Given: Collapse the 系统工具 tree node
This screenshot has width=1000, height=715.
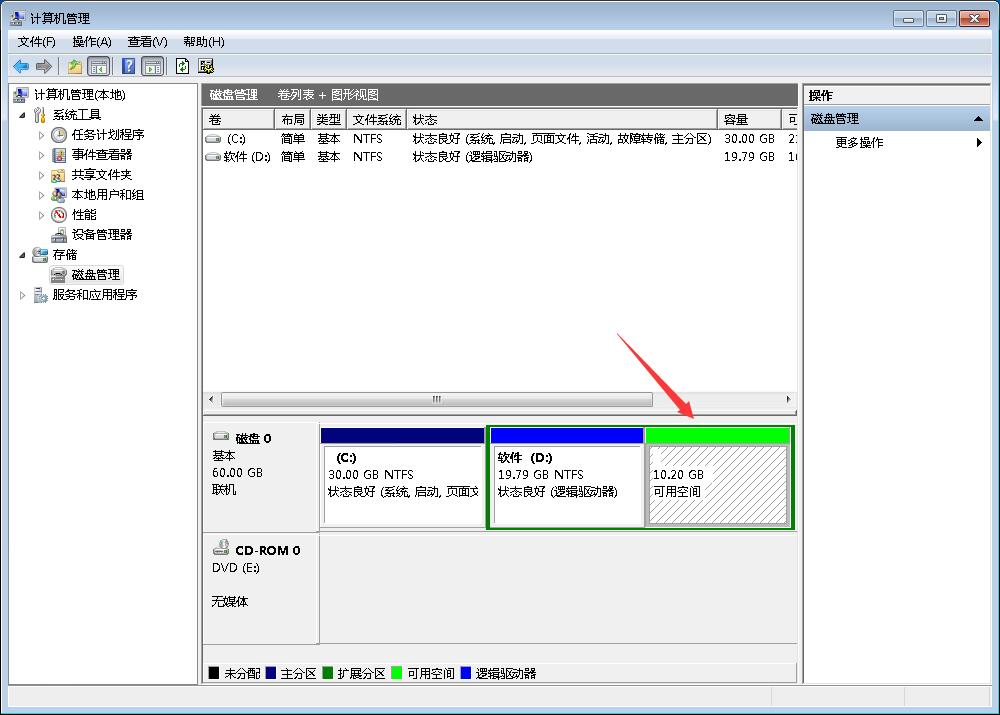Looking at the screenshot, I should pyautogui.click(x=23, y=114).
